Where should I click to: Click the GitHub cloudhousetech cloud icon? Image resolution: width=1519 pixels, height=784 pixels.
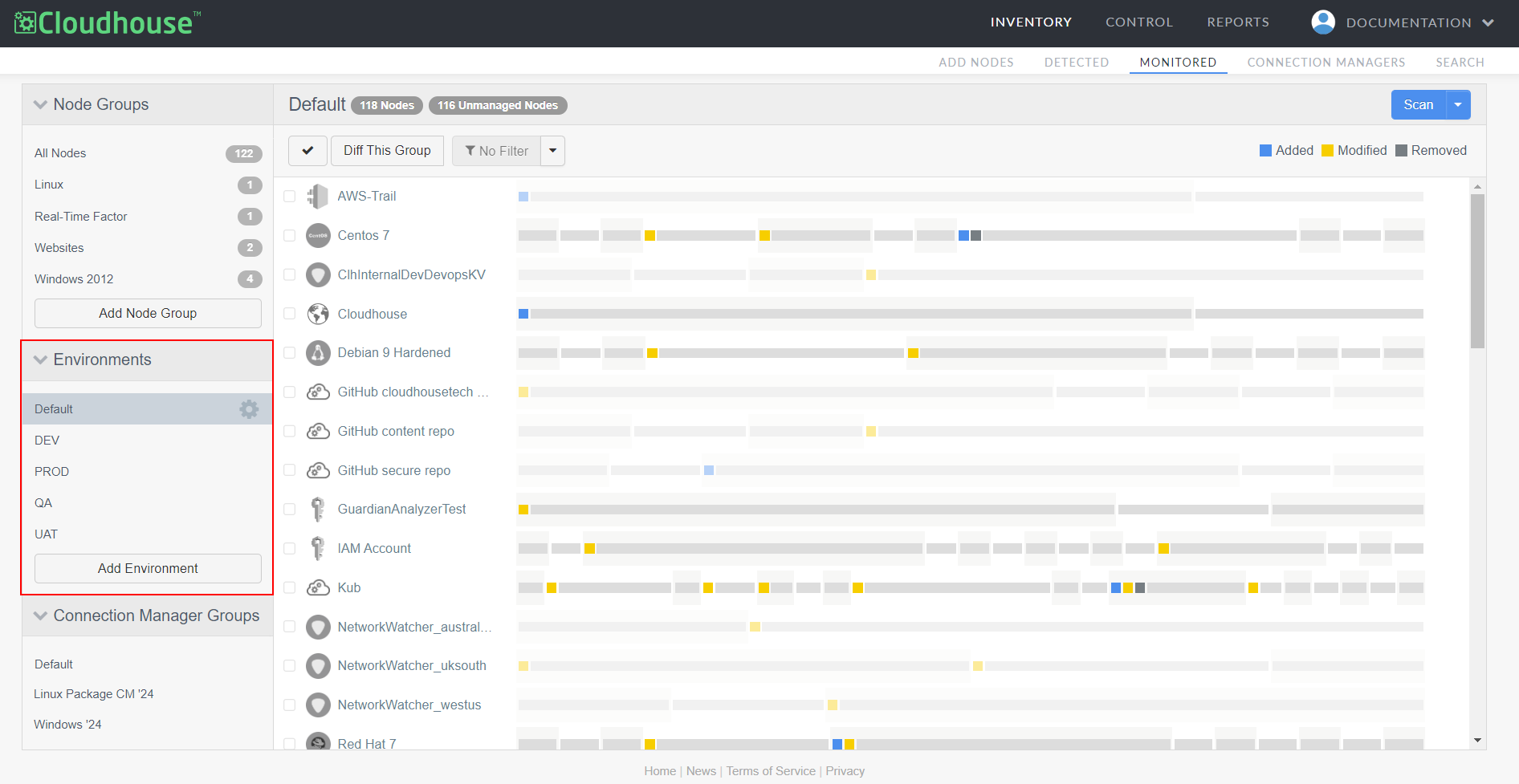click(x=318, y=392)
